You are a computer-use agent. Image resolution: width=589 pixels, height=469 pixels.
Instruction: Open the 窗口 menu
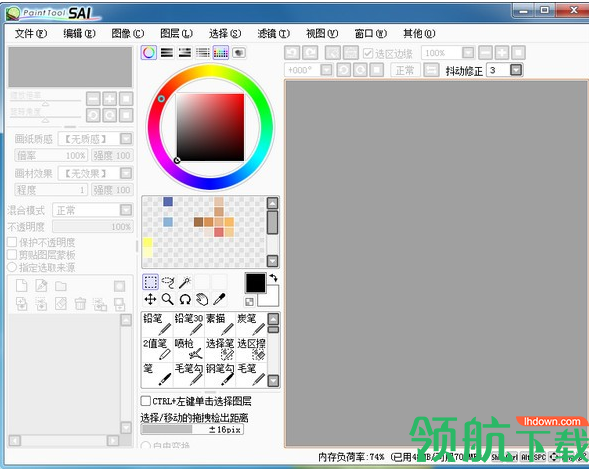(370, 34)
